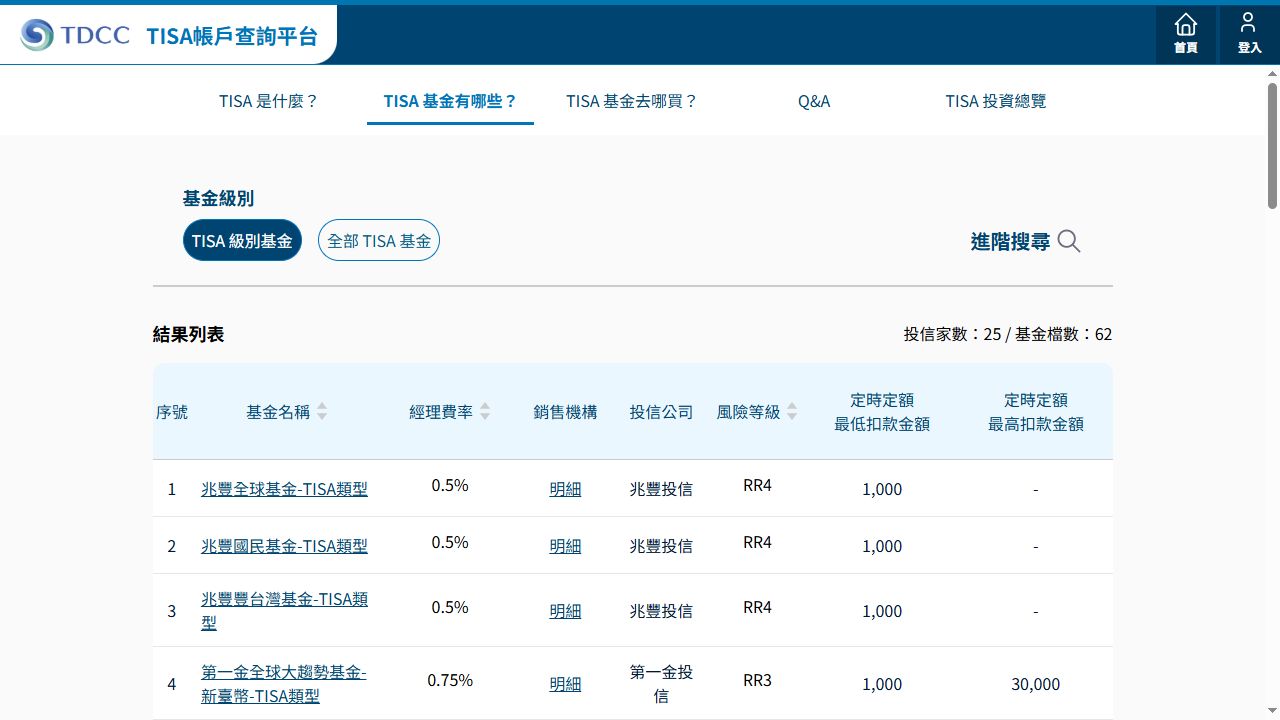Screen dimensions: 1280x720
Task: Sort by management fee rate arrows
Action: point(485,411)
